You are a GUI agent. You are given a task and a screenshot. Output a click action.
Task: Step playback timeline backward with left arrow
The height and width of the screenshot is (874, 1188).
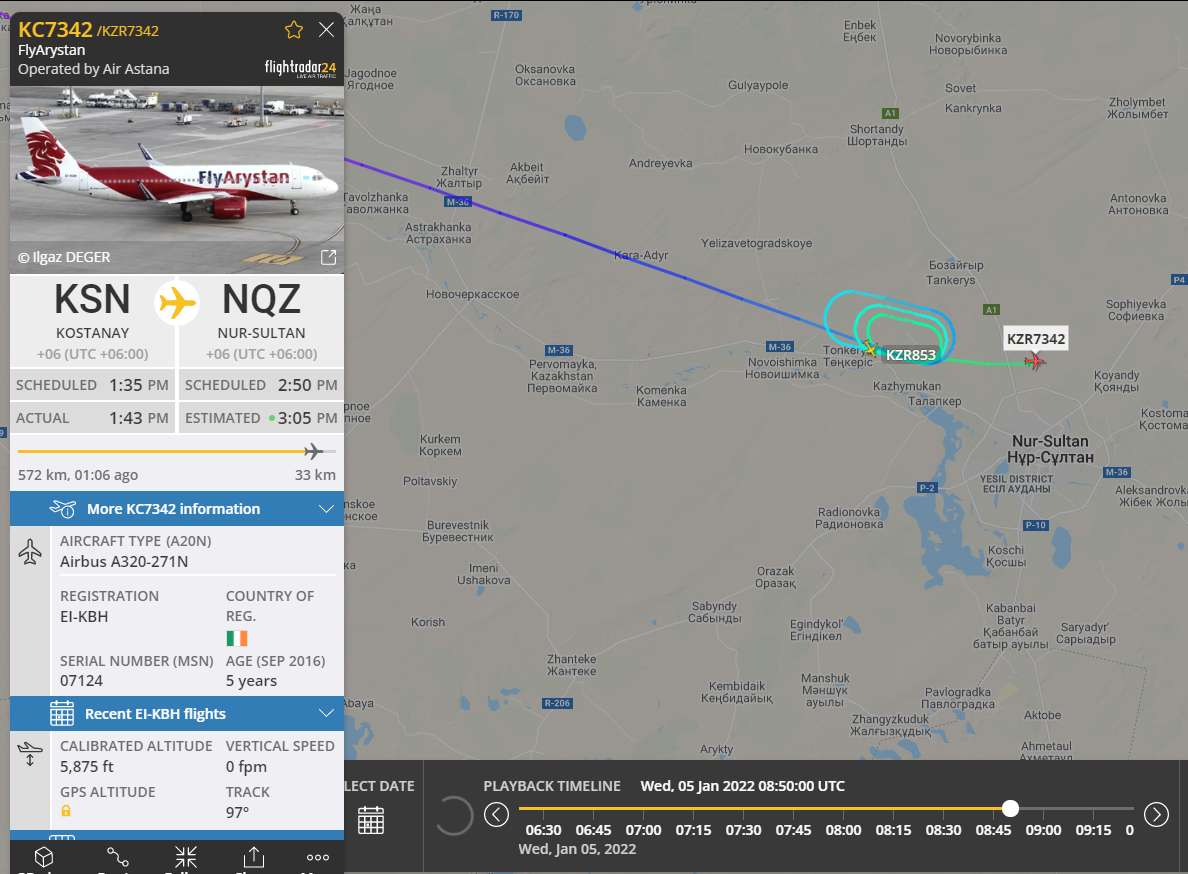(x=496, y=815)
